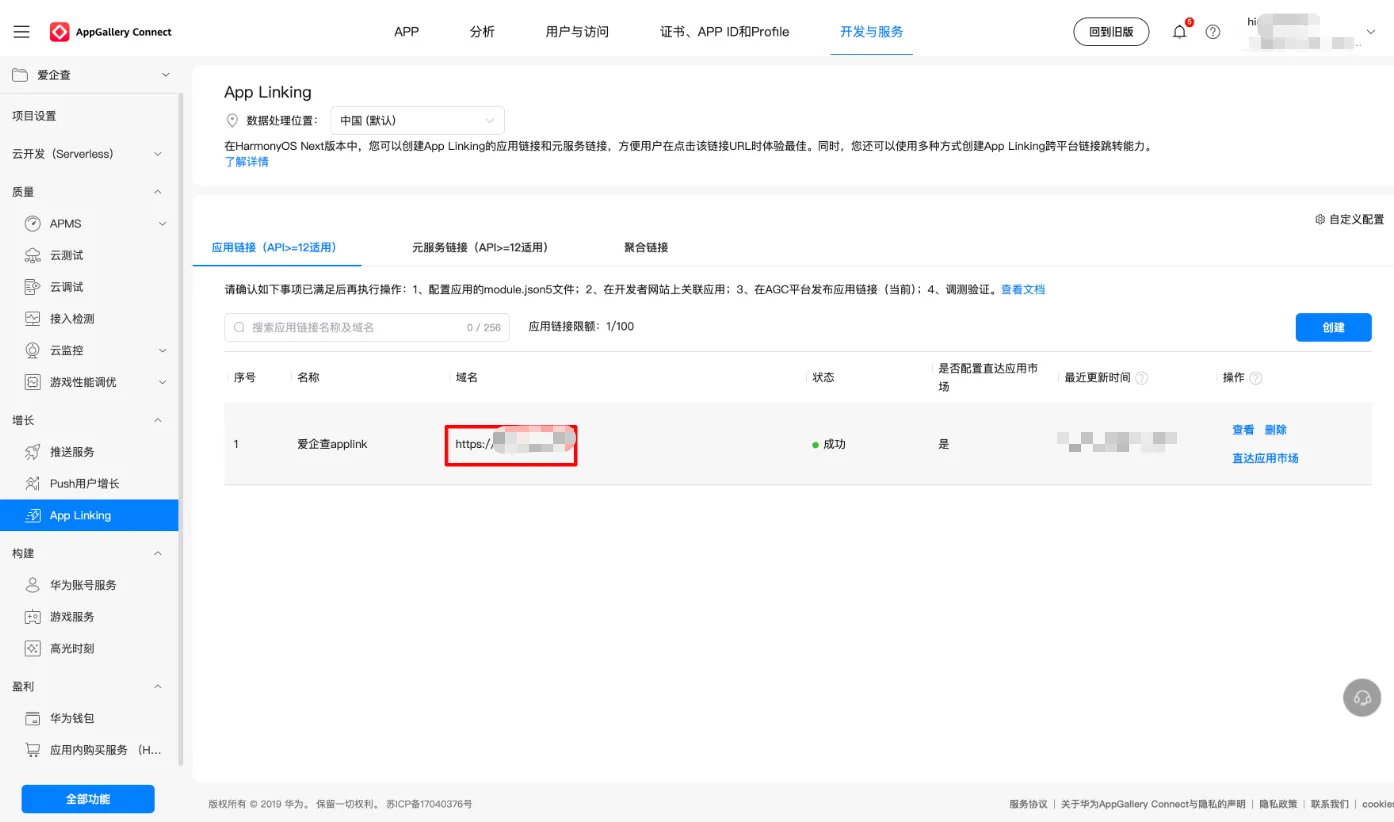
Task: Click the 华为账号服务 sidebar icon
Action: (x=33, y=585)
